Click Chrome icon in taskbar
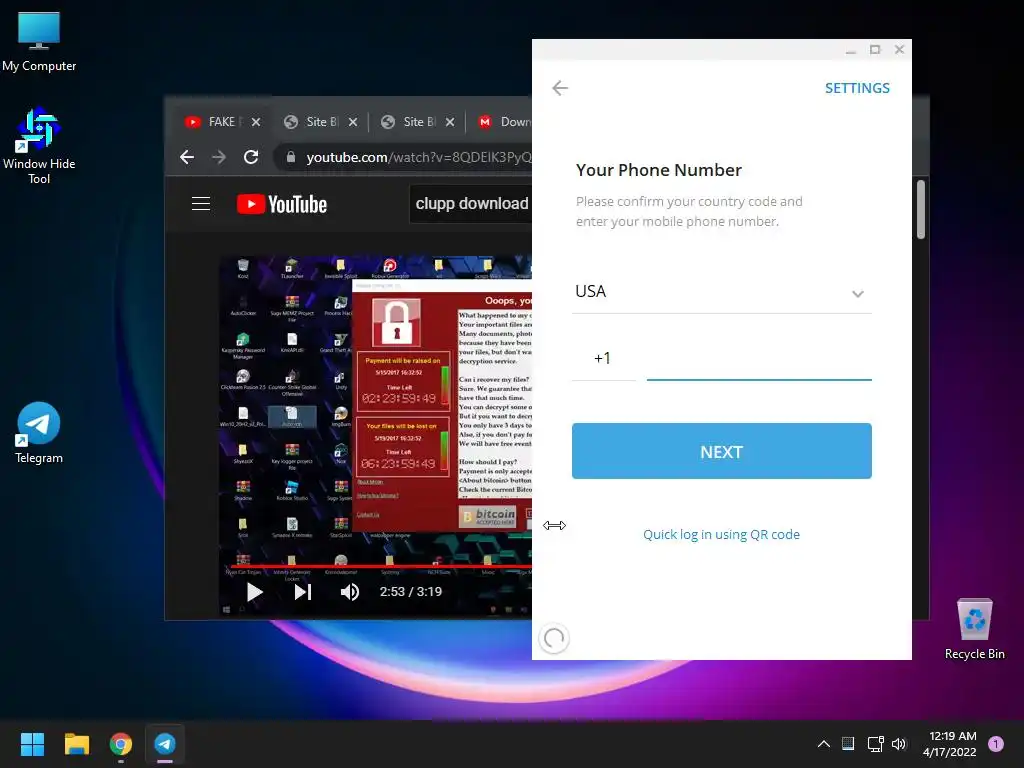The height and width of the screenshot is (768, 1024). click(121, 744)
